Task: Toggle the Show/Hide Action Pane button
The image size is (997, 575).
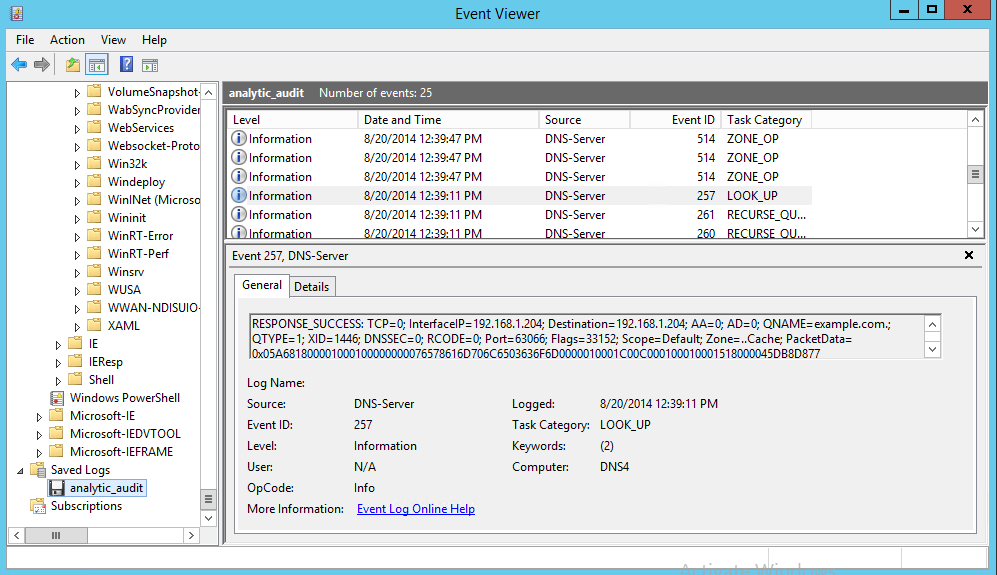Action: (x=150, y=65)
